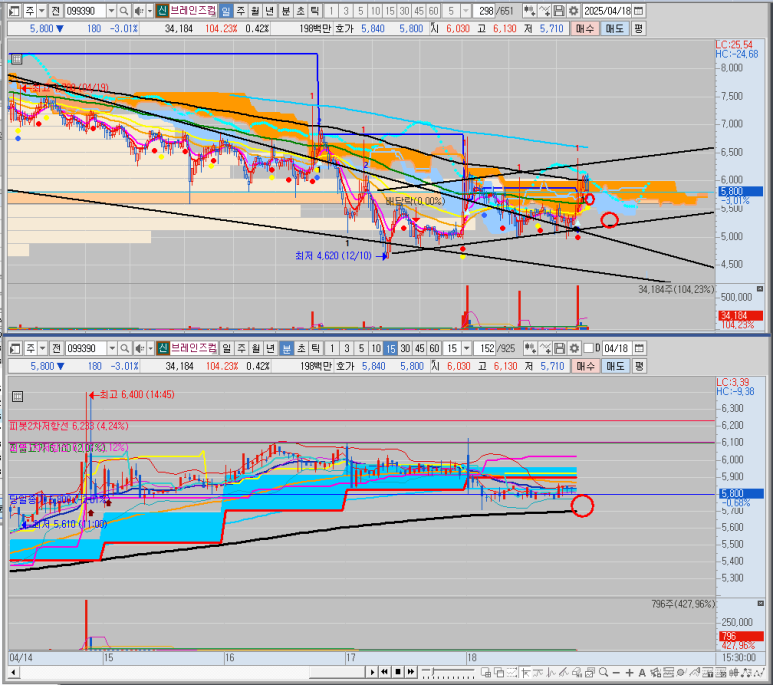Image resolution: width=773 pixels, height=685 pixels.
Task: Click the window layout icon in top chart toolbar
Action: tap(15, 11)
